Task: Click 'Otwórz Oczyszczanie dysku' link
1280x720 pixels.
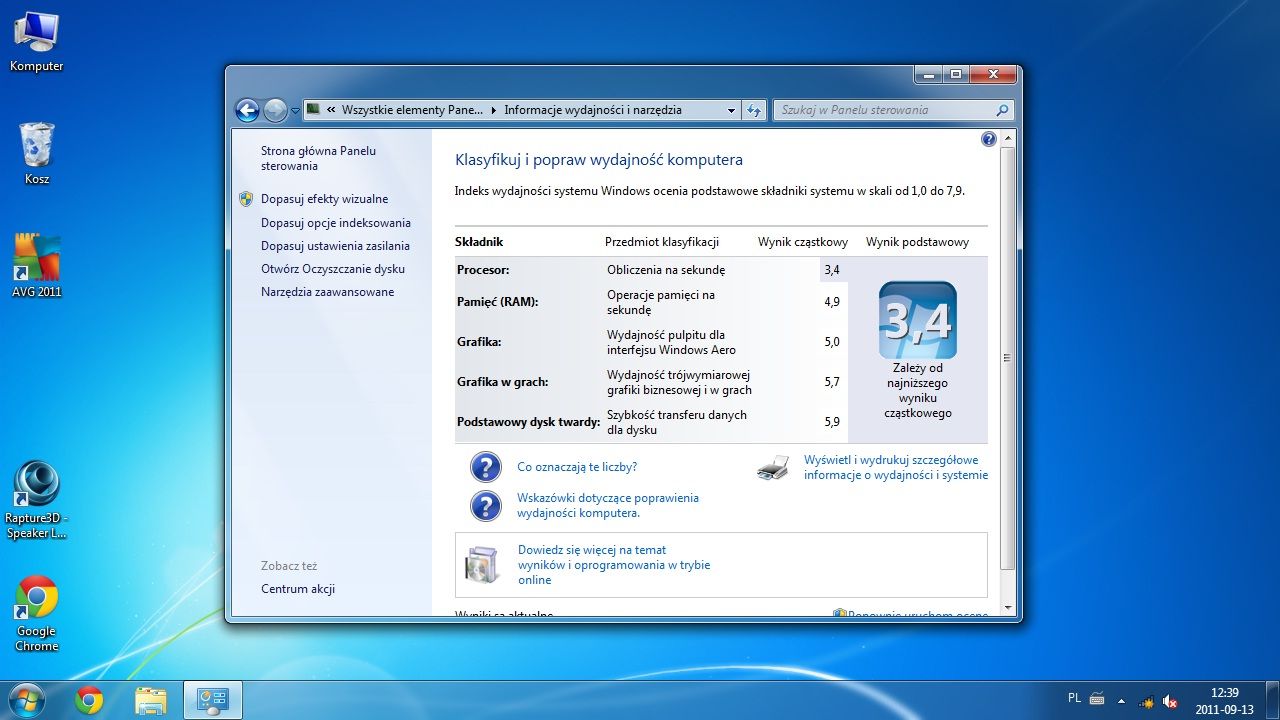Action: (333, 269)
